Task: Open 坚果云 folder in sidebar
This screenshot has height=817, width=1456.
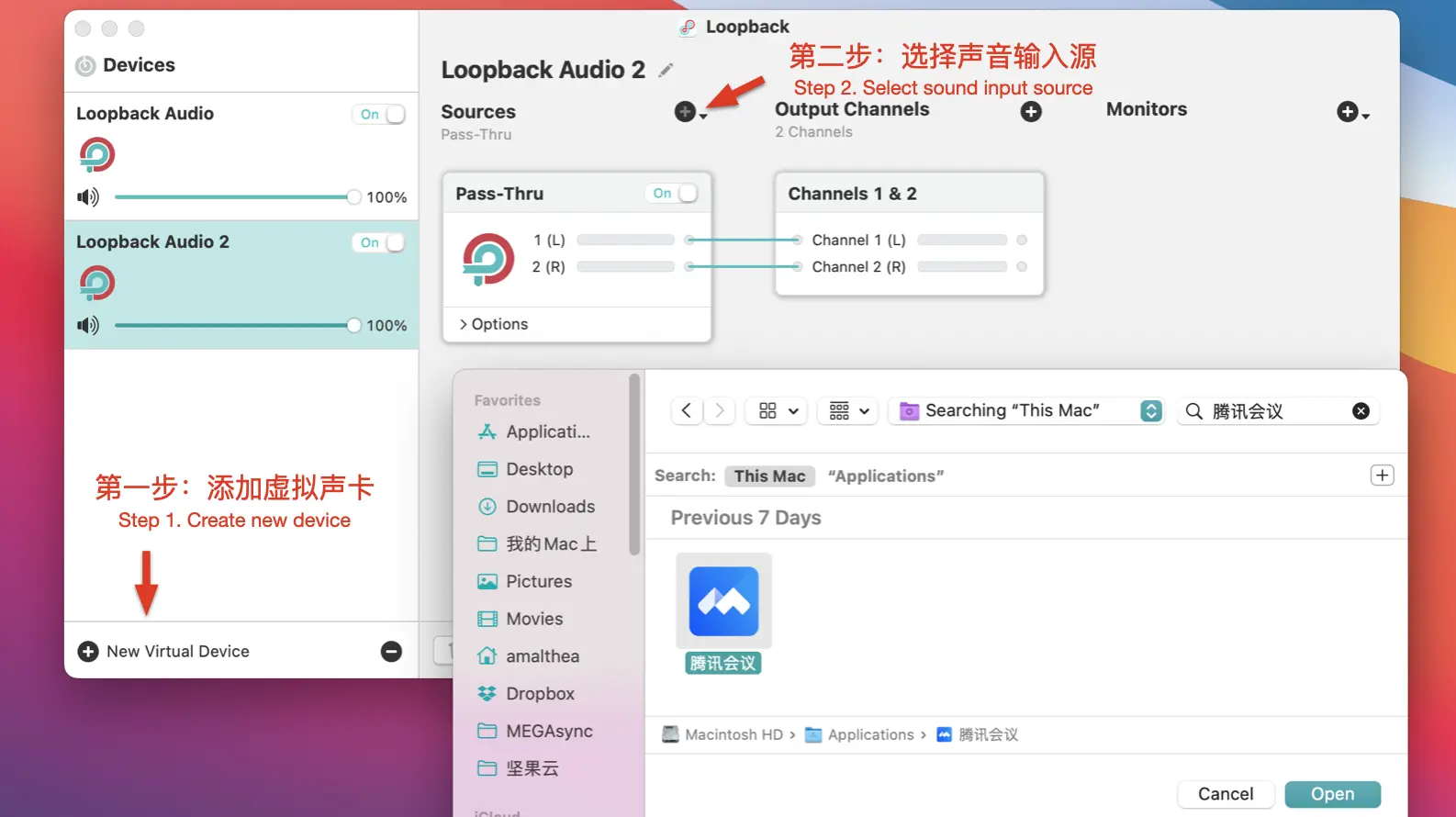Action: point(518,769)
